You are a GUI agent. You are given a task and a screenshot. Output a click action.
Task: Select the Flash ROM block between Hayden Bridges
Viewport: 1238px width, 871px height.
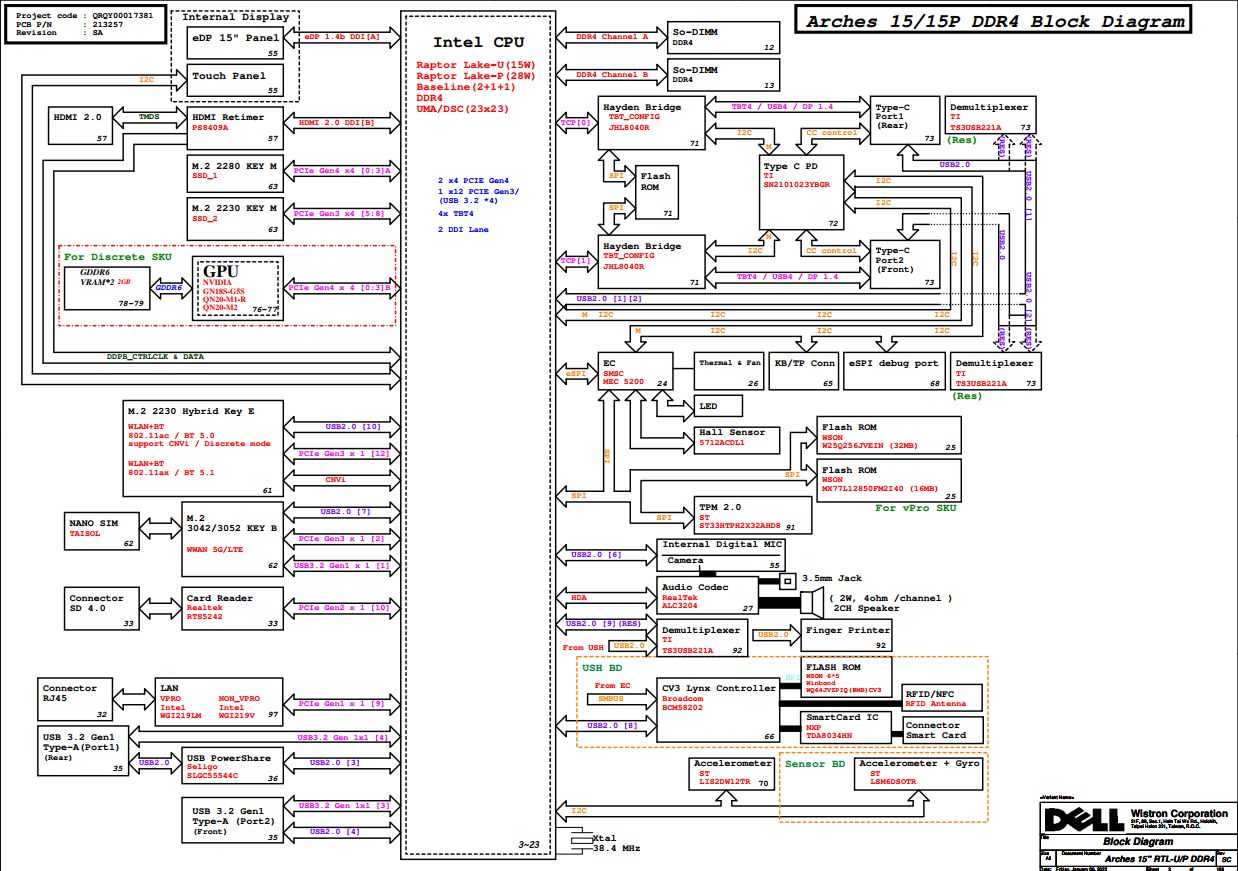point(657,192)
